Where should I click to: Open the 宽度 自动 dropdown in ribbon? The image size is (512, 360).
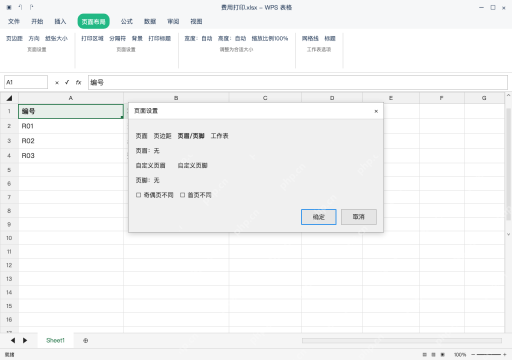(198, 38)
